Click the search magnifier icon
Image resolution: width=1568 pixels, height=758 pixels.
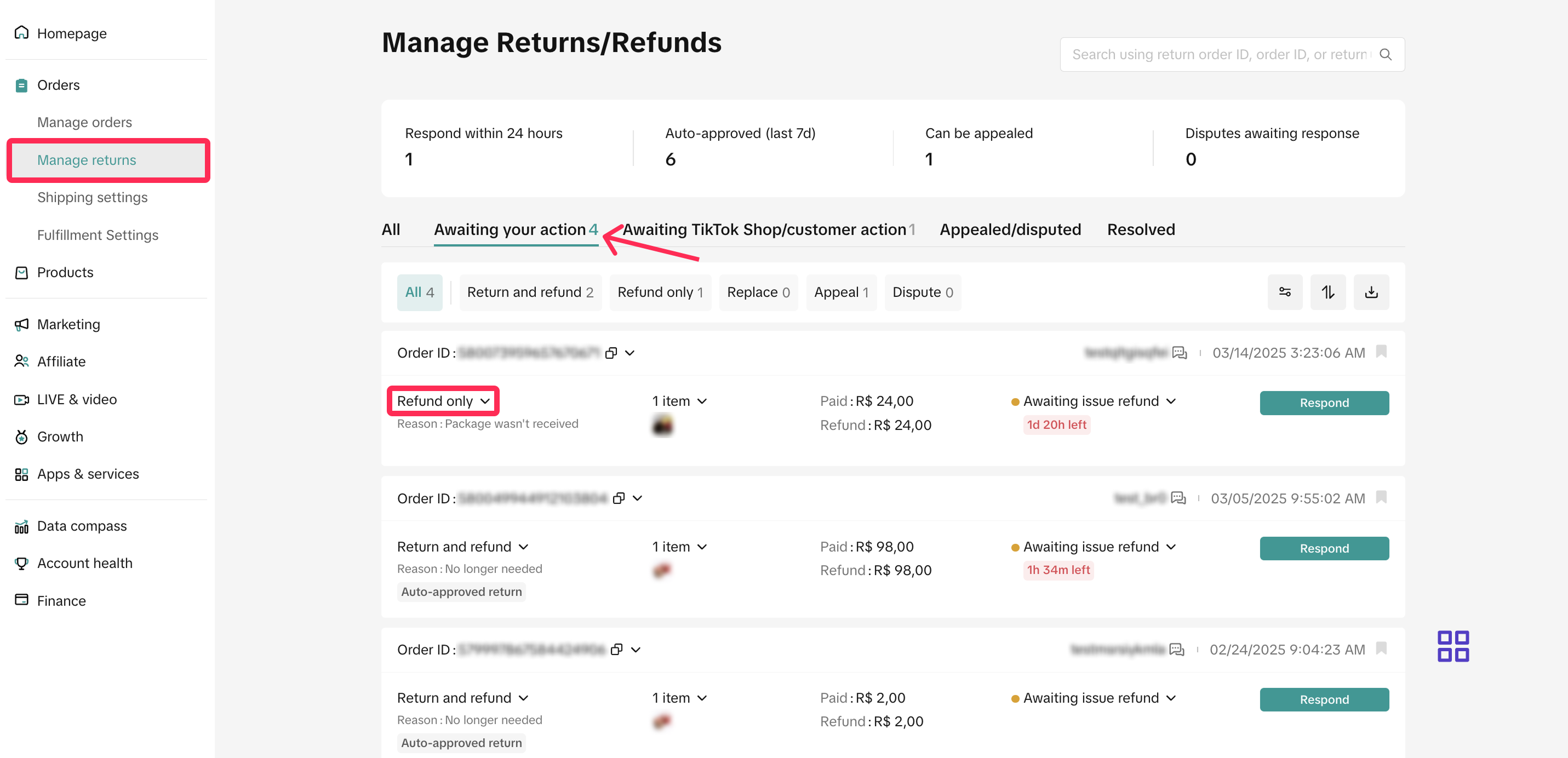point(1386,54)
